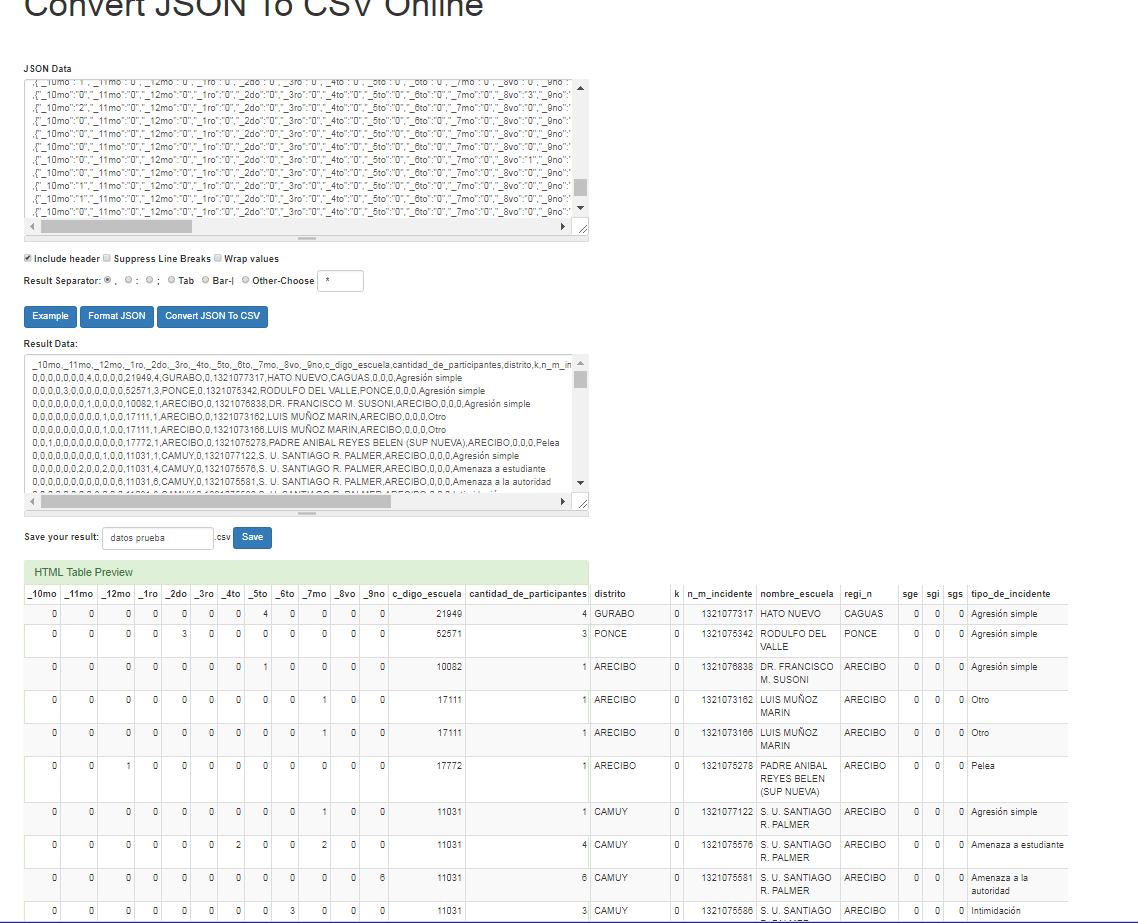This screenshot has width=1138, height=923.
Task: Choose Tab as result separator
Action: pyautogui.click(x=171, y=280)
